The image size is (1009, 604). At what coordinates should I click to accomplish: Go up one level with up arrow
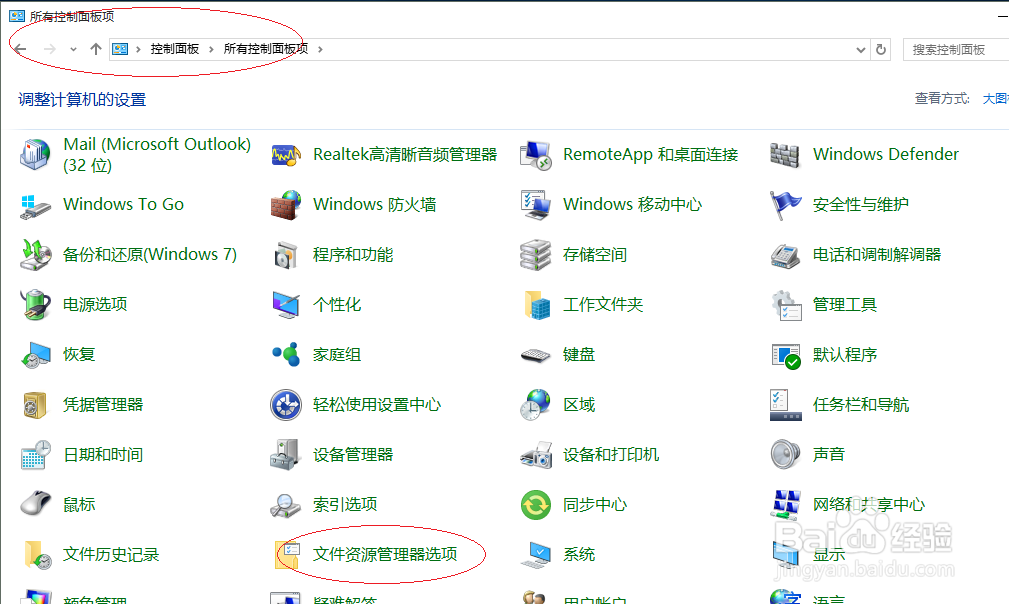click(96, 49)
